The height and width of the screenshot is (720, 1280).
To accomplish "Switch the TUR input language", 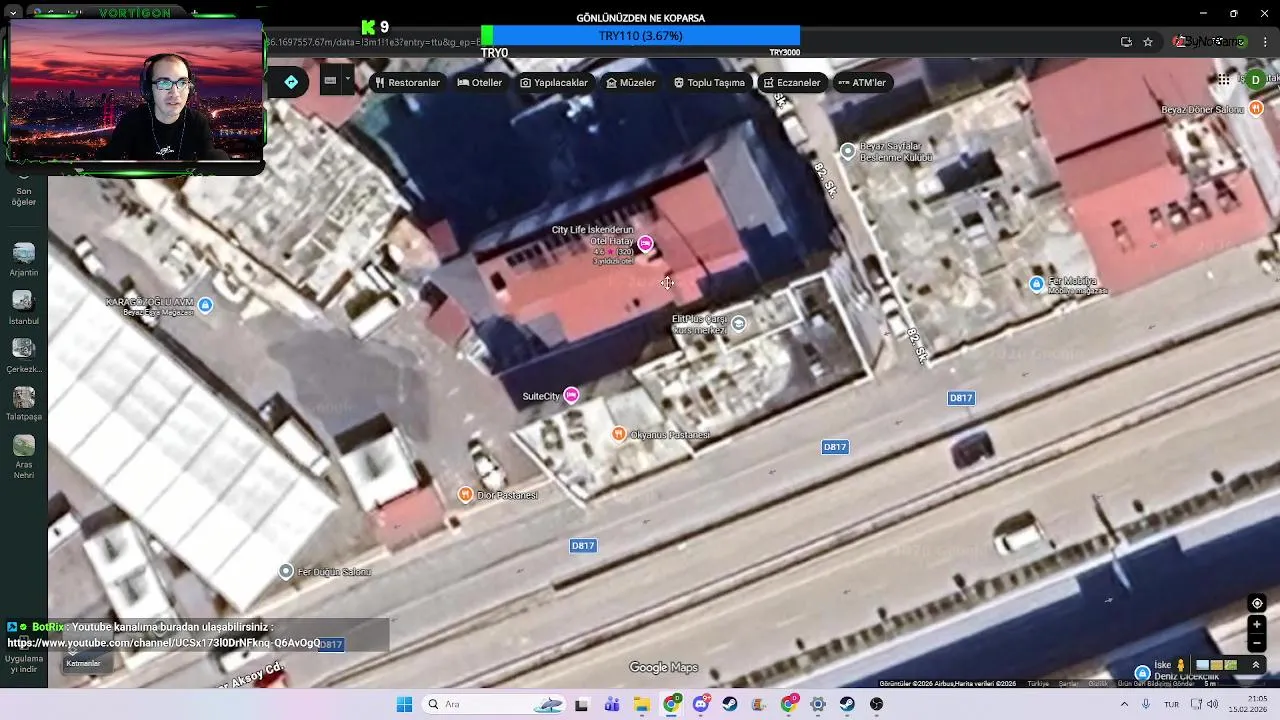I will 1171,704.
